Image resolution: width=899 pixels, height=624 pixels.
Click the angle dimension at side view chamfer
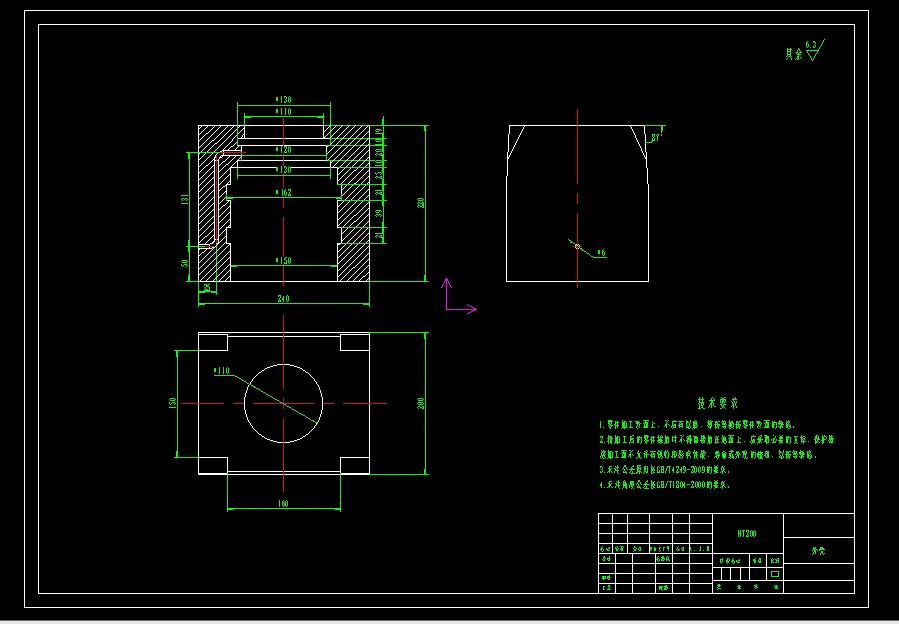[x=655, y=138]
